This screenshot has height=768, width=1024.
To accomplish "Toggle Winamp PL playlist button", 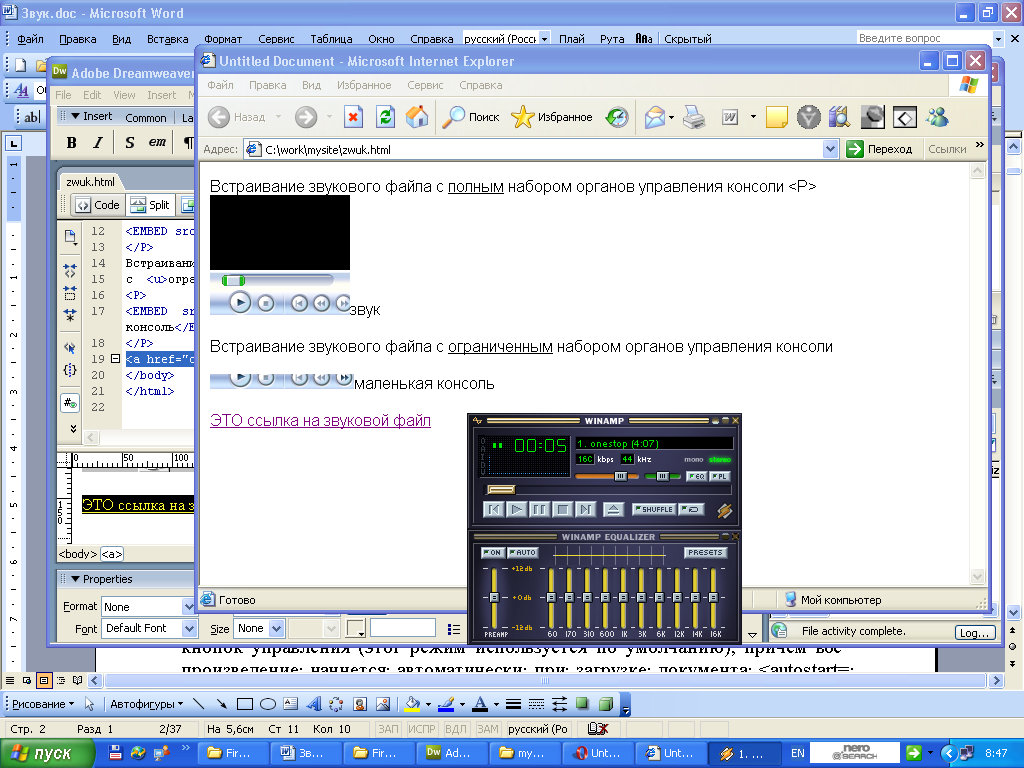I will [719, 476].
